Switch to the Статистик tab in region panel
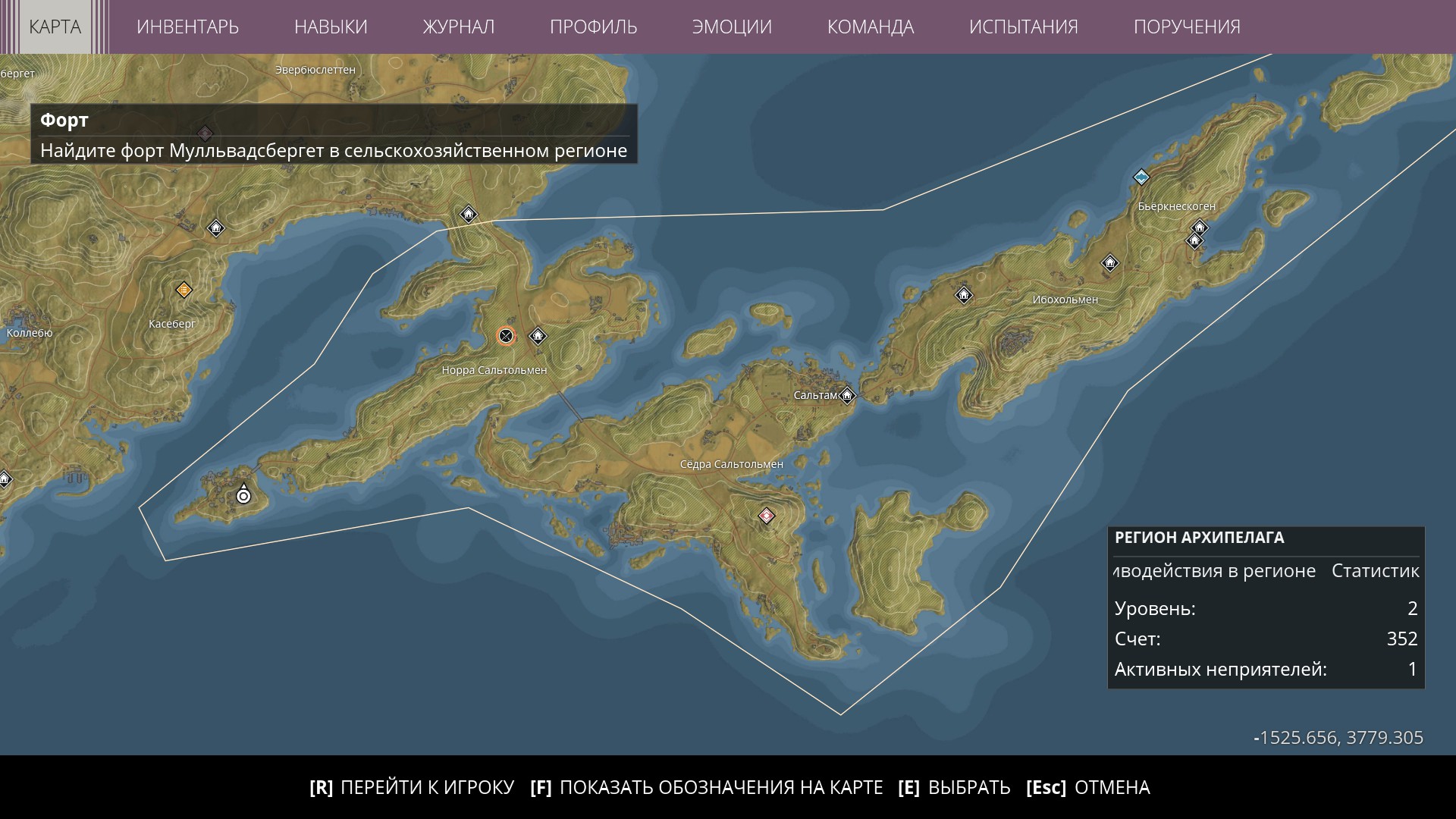This screenshot has height=819, width=1456. [x=1376, y=571]
